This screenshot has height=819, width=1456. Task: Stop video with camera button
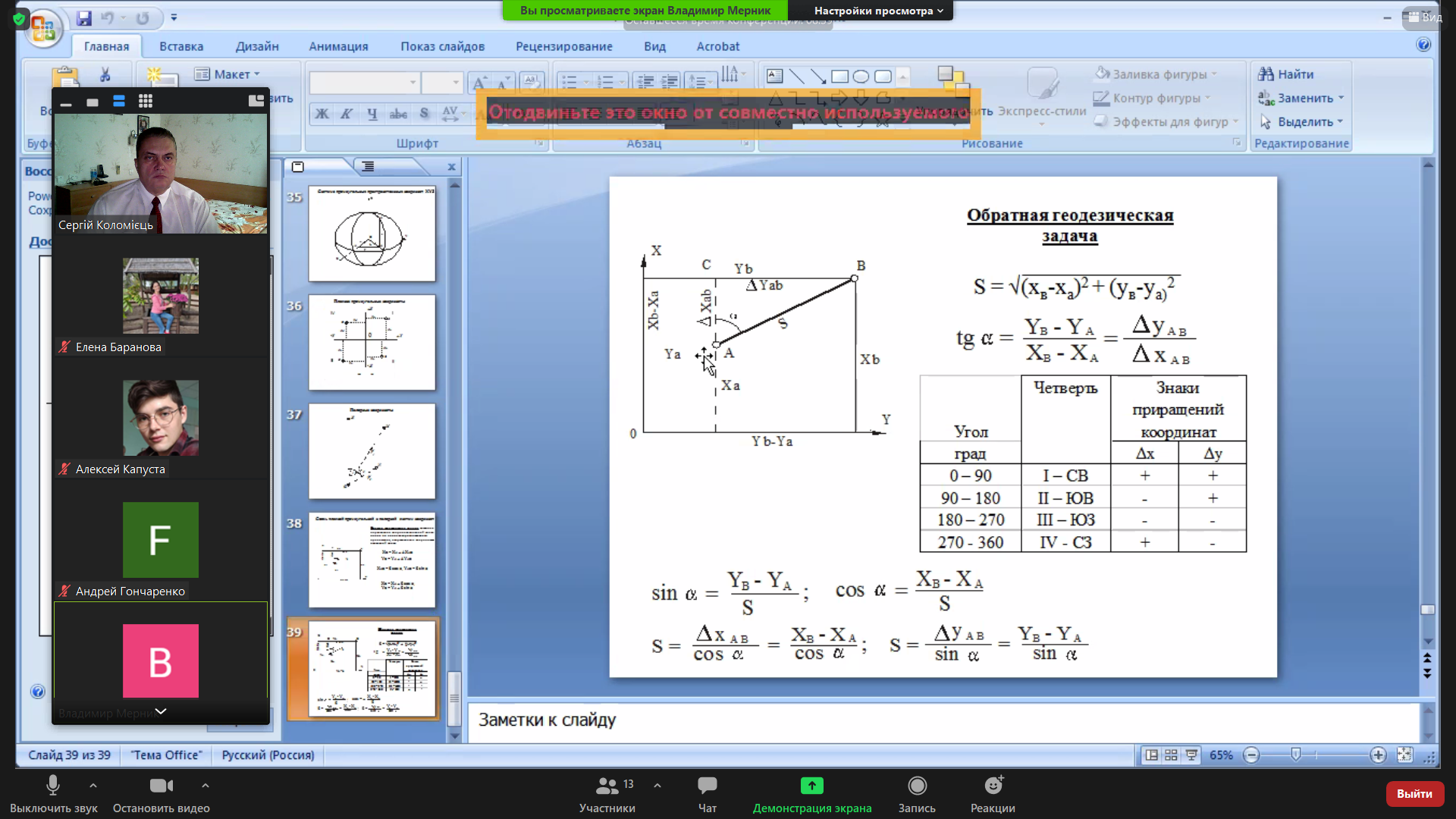point(161,786)
